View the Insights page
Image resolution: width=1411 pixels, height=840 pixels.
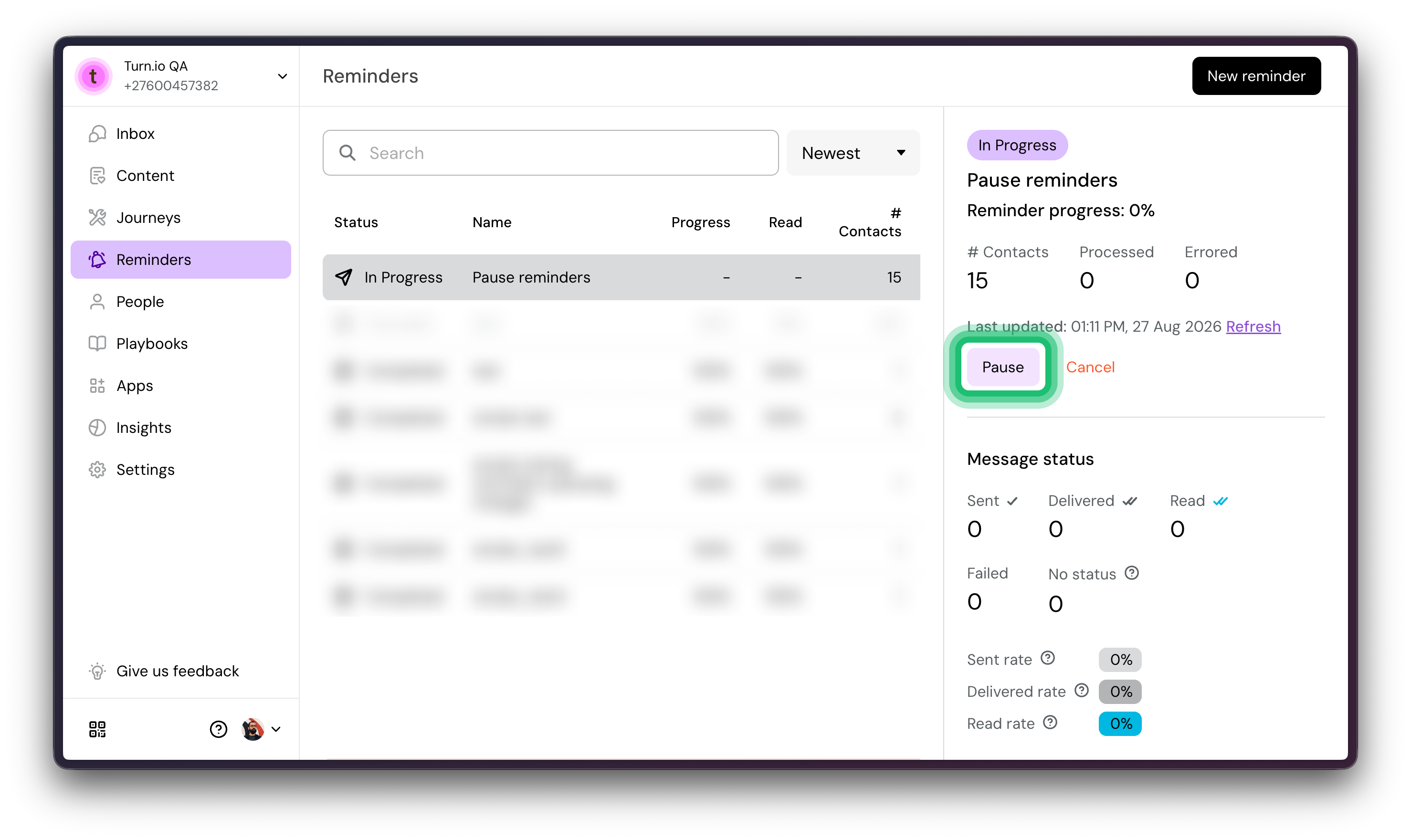point(180,427)
